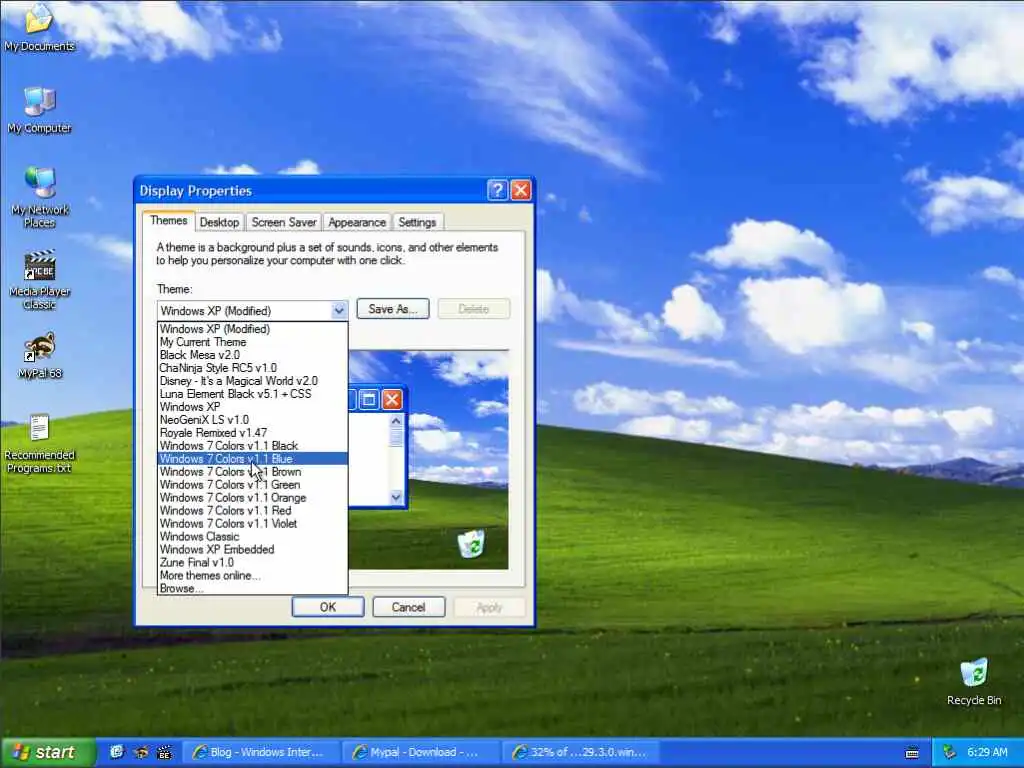Click the Start button

coord(48,752)
